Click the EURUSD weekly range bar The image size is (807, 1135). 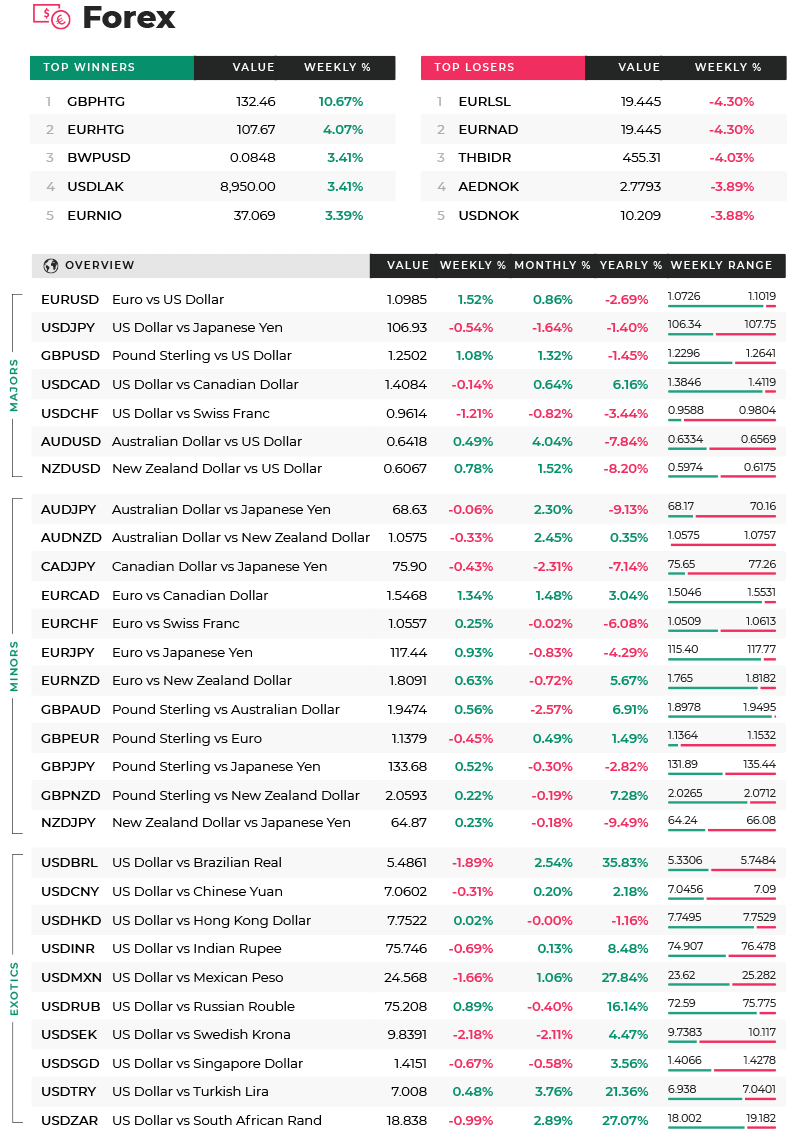tap(722, 306)
